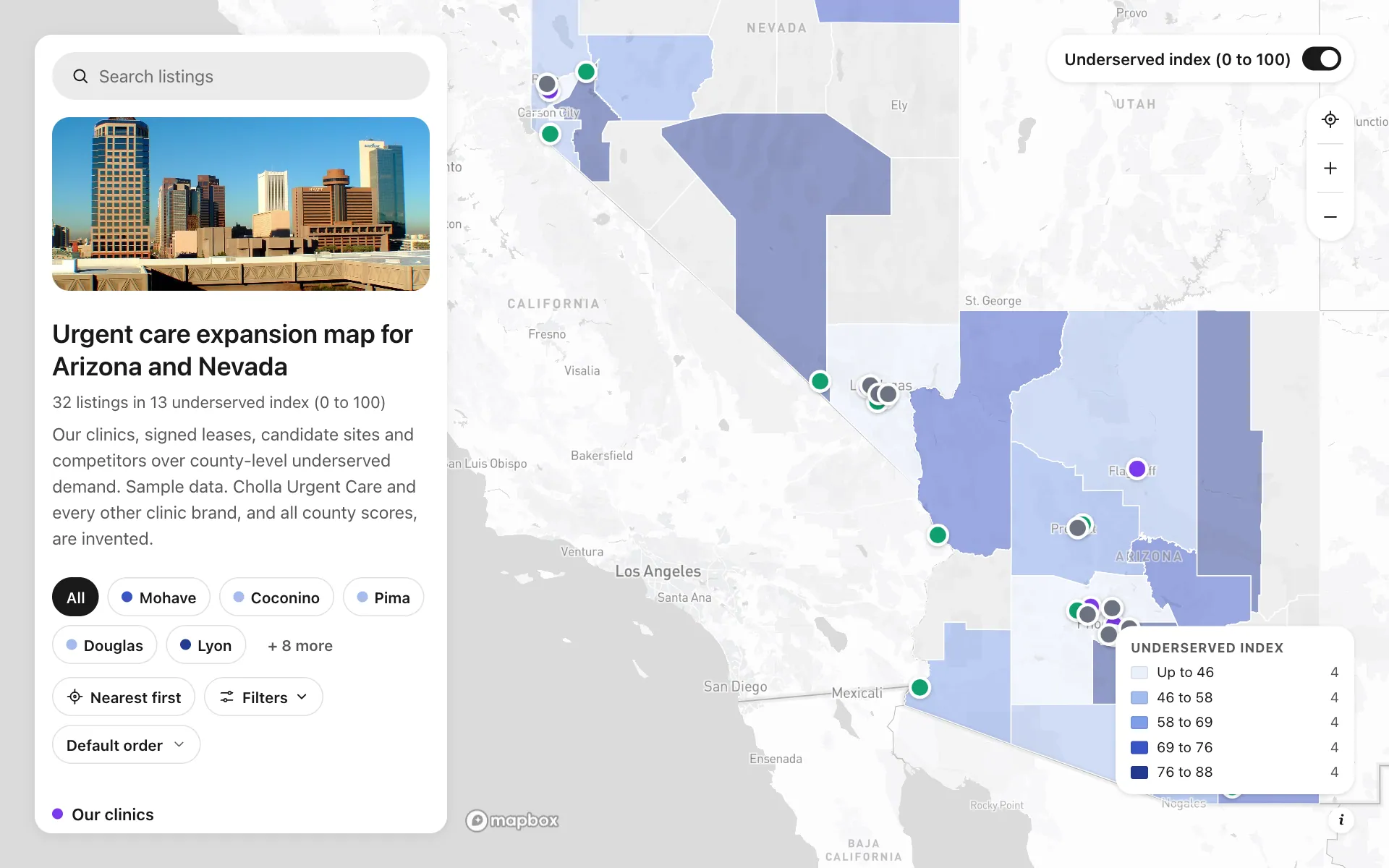Click the 69 to 76 legend row

pos(1234,747)
